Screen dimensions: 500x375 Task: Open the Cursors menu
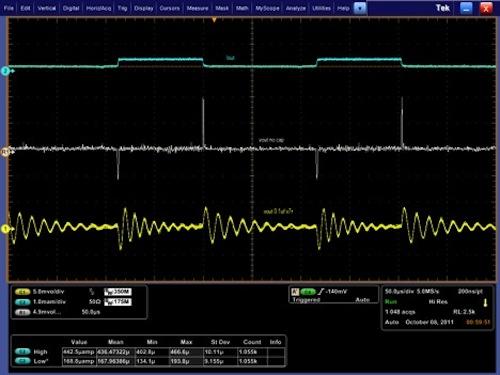(170, 8)
